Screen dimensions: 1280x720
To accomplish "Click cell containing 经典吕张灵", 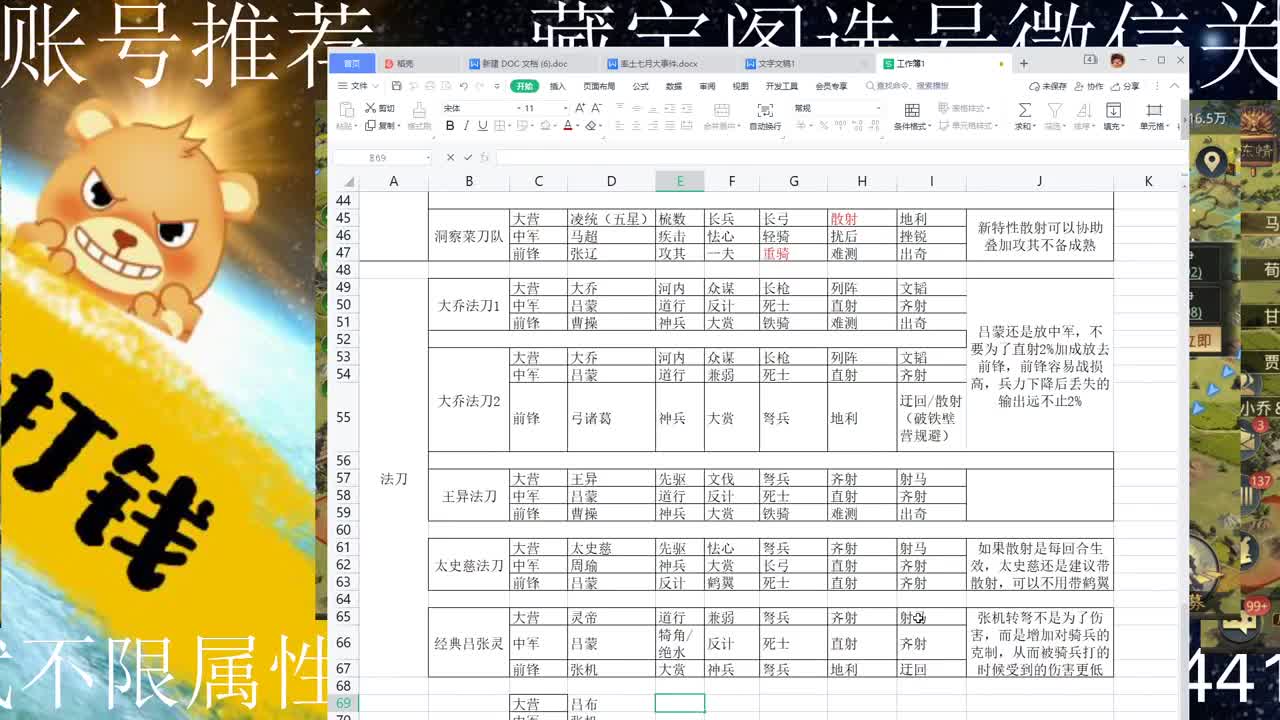I will (x=469, y=643).
